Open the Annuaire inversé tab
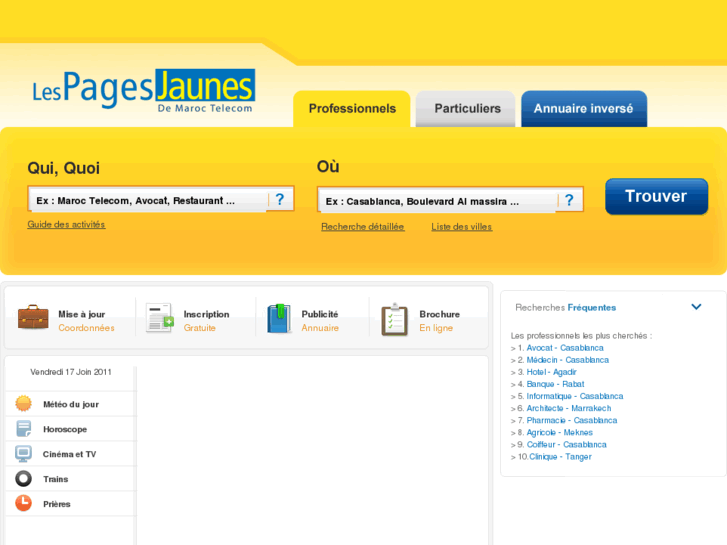The image size is (727, 545). (x=584, y=109)
